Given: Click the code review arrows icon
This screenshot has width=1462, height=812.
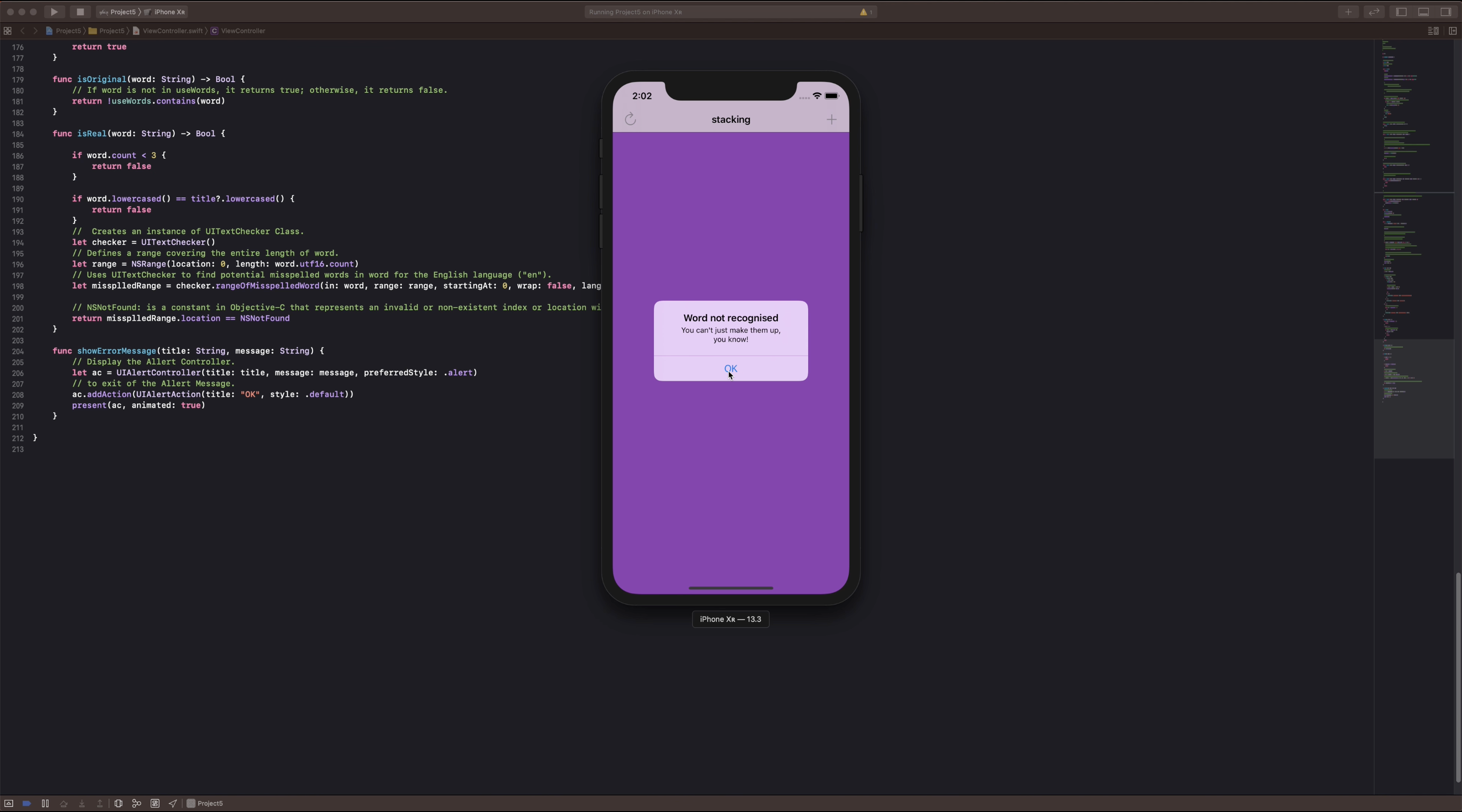Looking at the screenshot, I should [x=1374, y=12].
